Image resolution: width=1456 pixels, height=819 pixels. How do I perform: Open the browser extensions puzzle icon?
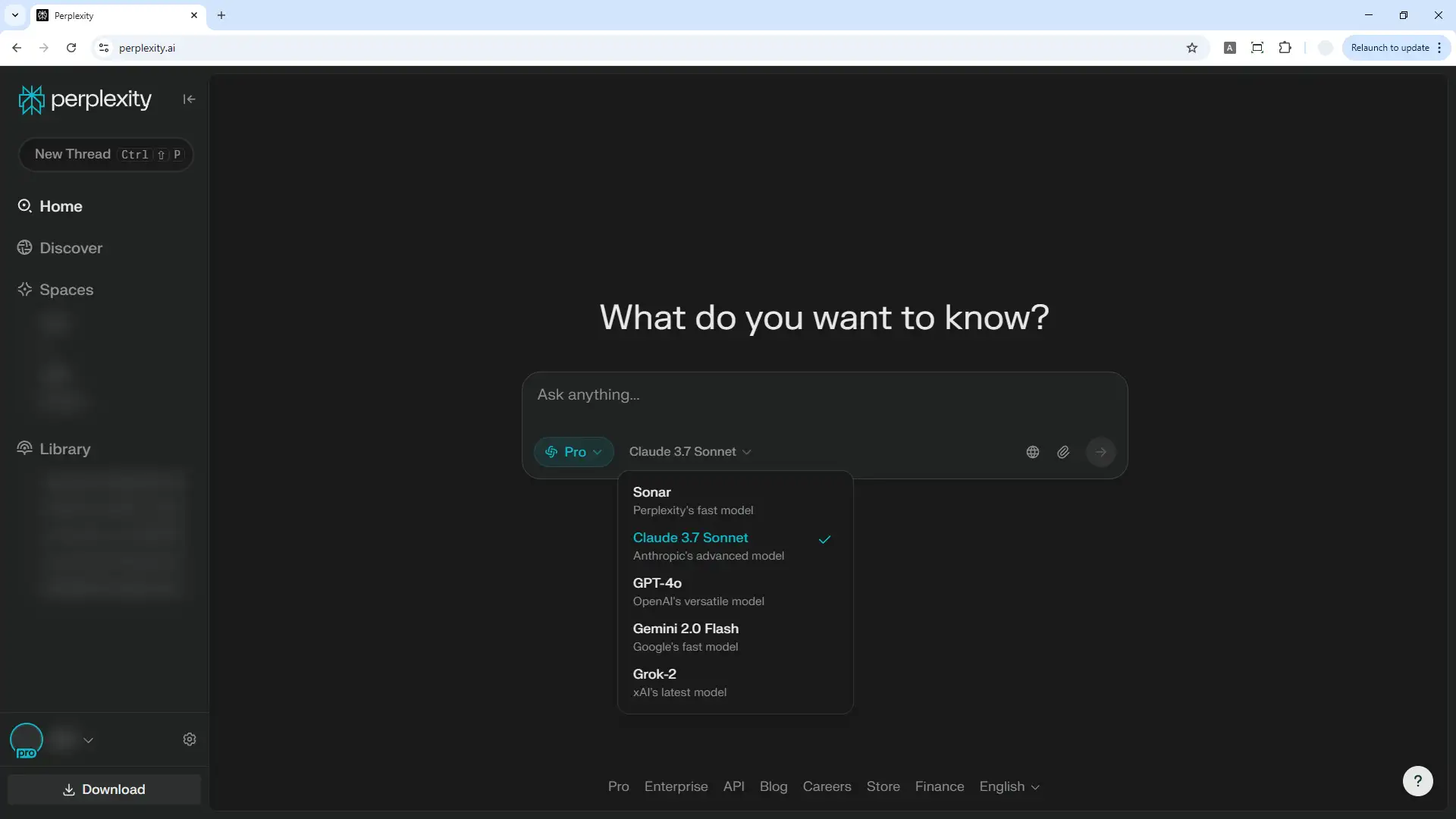tap(1285, 48)
